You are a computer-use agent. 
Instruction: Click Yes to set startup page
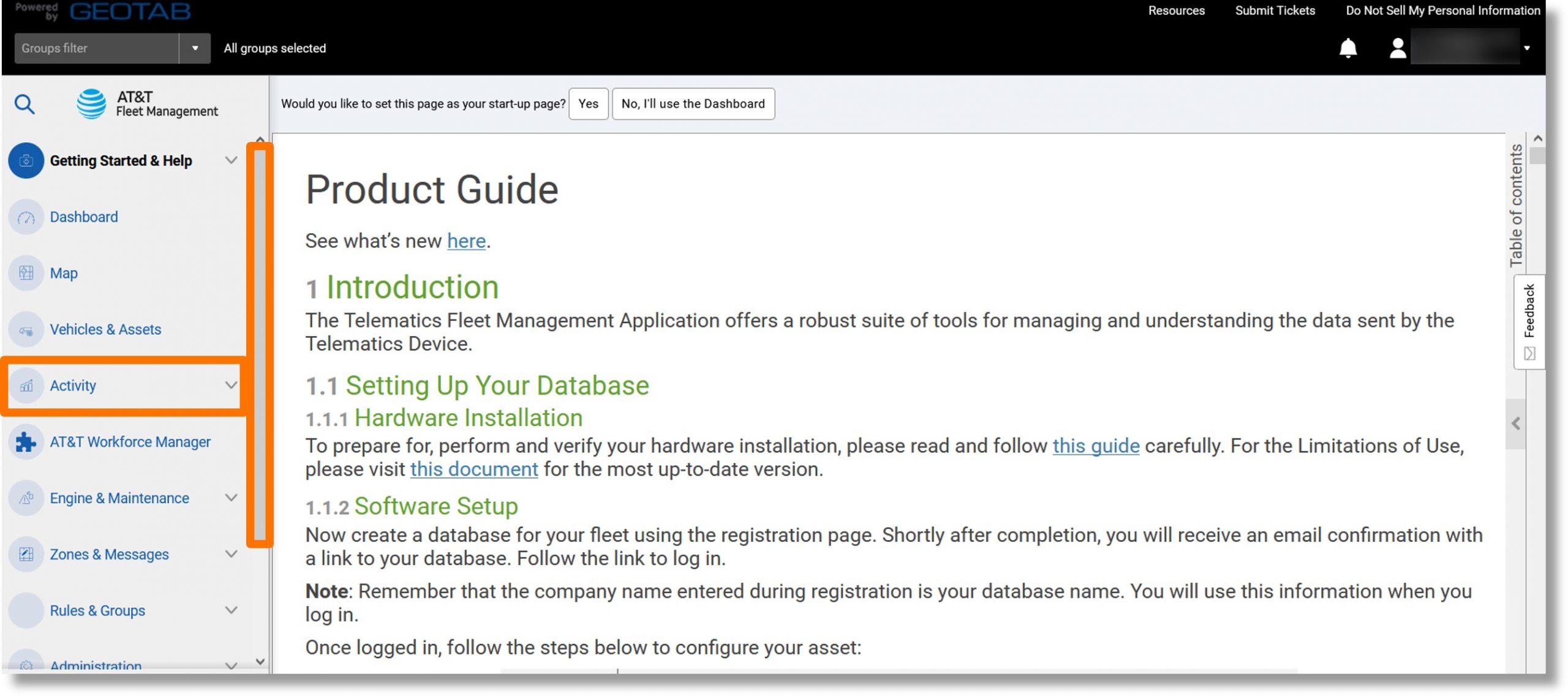click(587, 103)
